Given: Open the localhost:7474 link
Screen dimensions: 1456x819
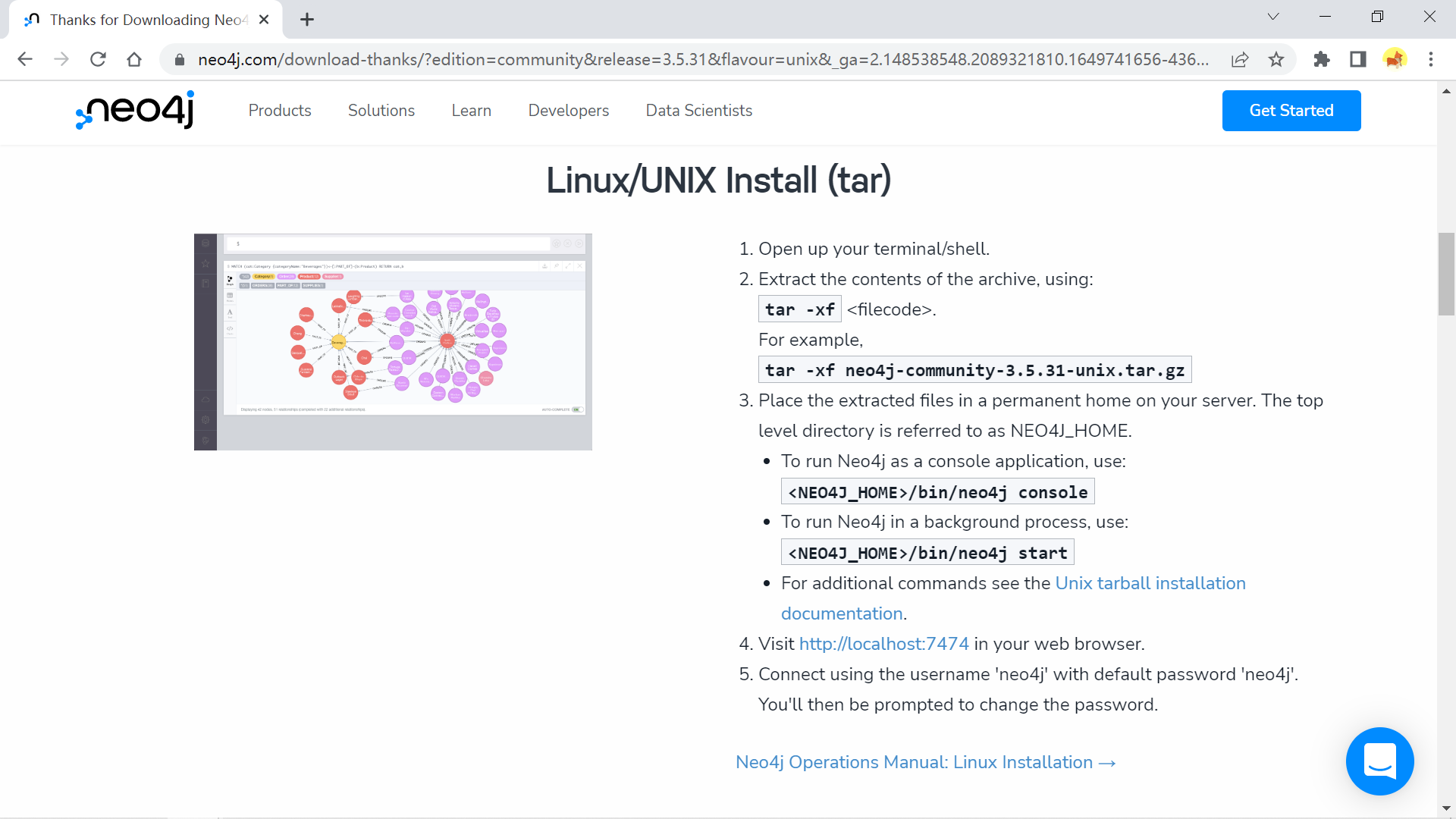Looking at the screenshot, I should click(883, 644).
